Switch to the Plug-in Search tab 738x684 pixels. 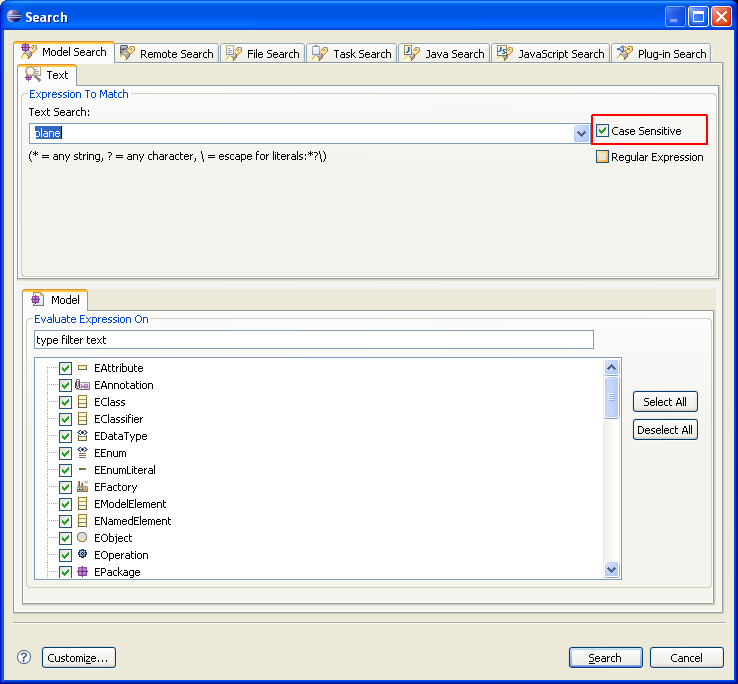pyautogui.click(x=661, y=54)
